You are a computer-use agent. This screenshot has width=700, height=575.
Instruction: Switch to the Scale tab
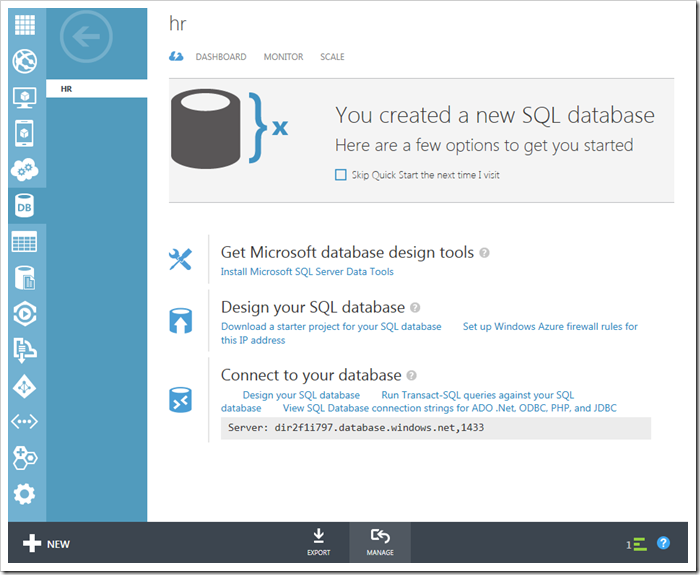click(332, 57)
